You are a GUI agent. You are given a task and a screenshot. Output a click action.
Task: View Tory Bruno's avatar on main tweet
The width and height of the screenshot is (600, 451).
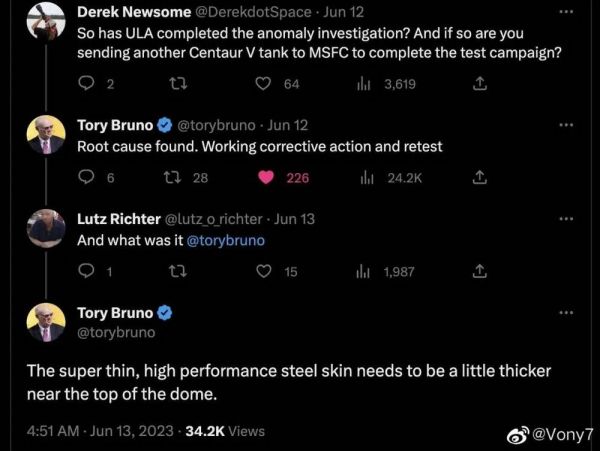[x=46, y=322]
